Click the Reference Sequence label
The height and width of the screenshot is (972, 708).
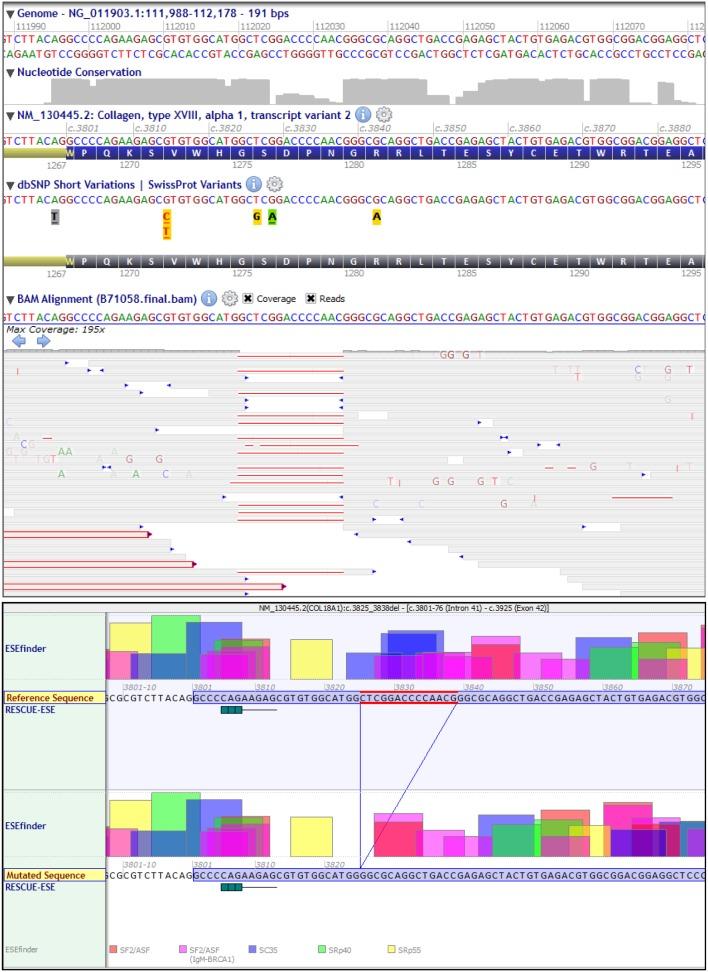point(50,698)
